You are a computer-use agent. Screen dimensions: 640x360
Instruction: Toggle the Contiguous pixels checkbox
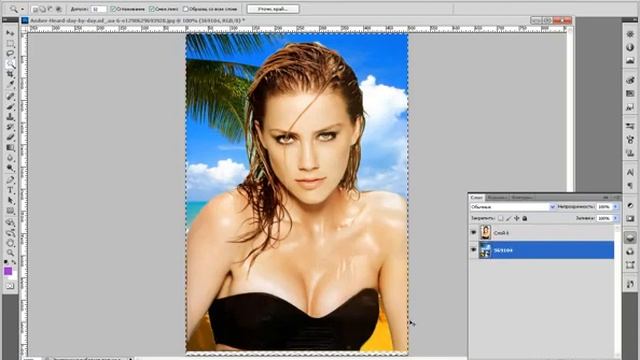point(152,9)
